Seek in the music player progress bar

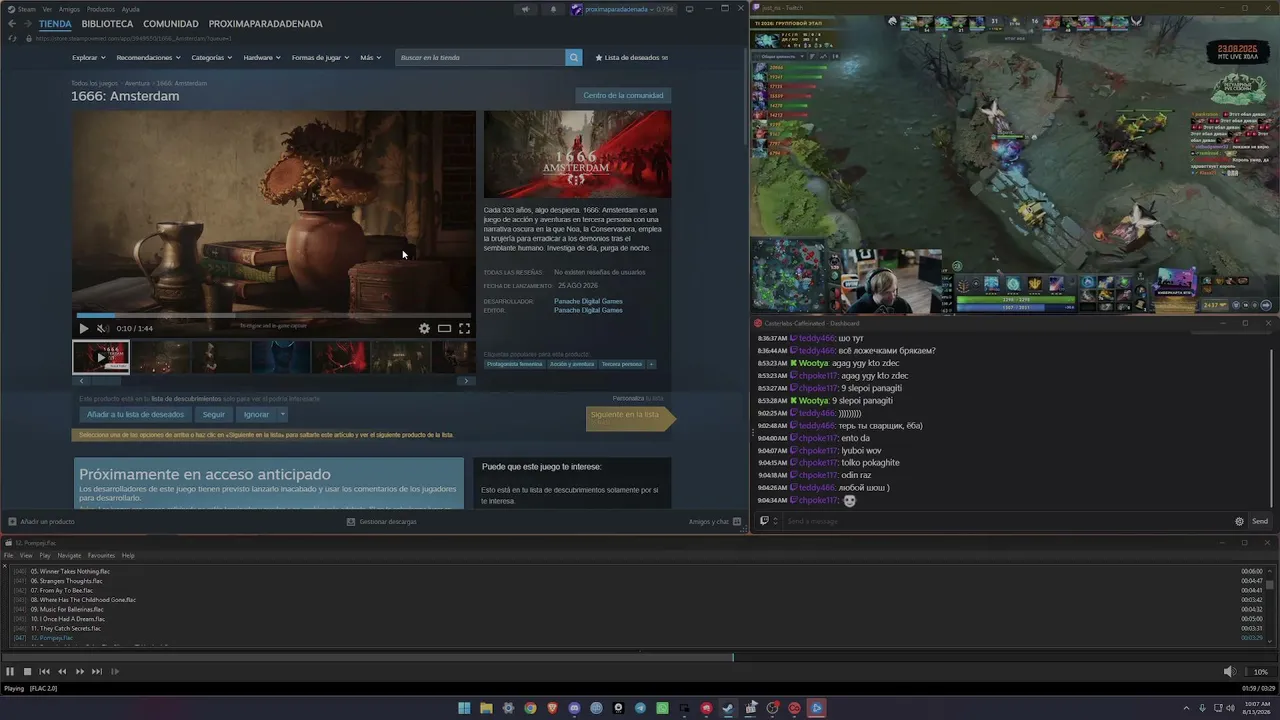coord(640,657)
